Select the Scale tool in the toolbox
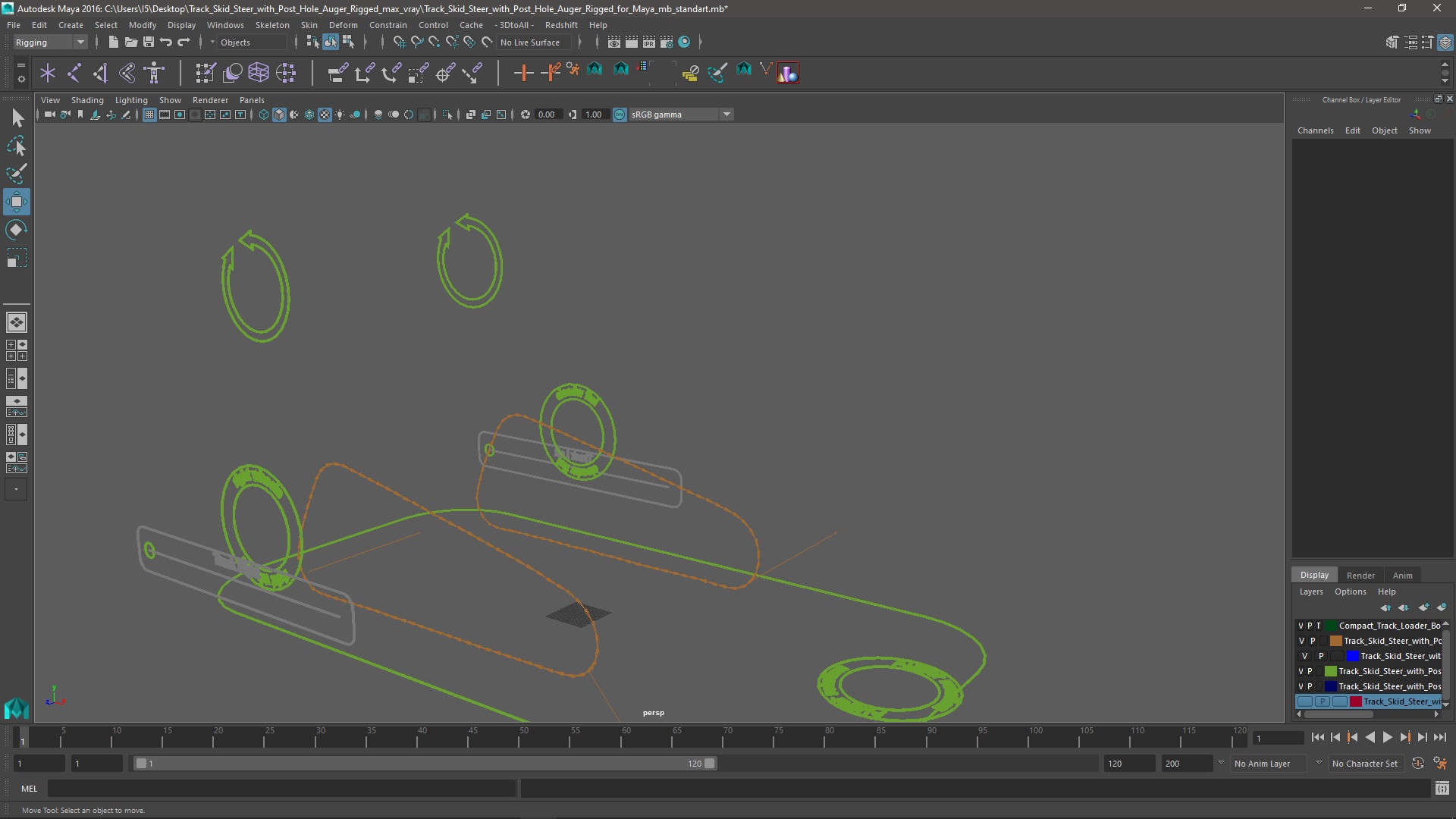This screenshot has width=1456, height=819. [x=17, y=258]
